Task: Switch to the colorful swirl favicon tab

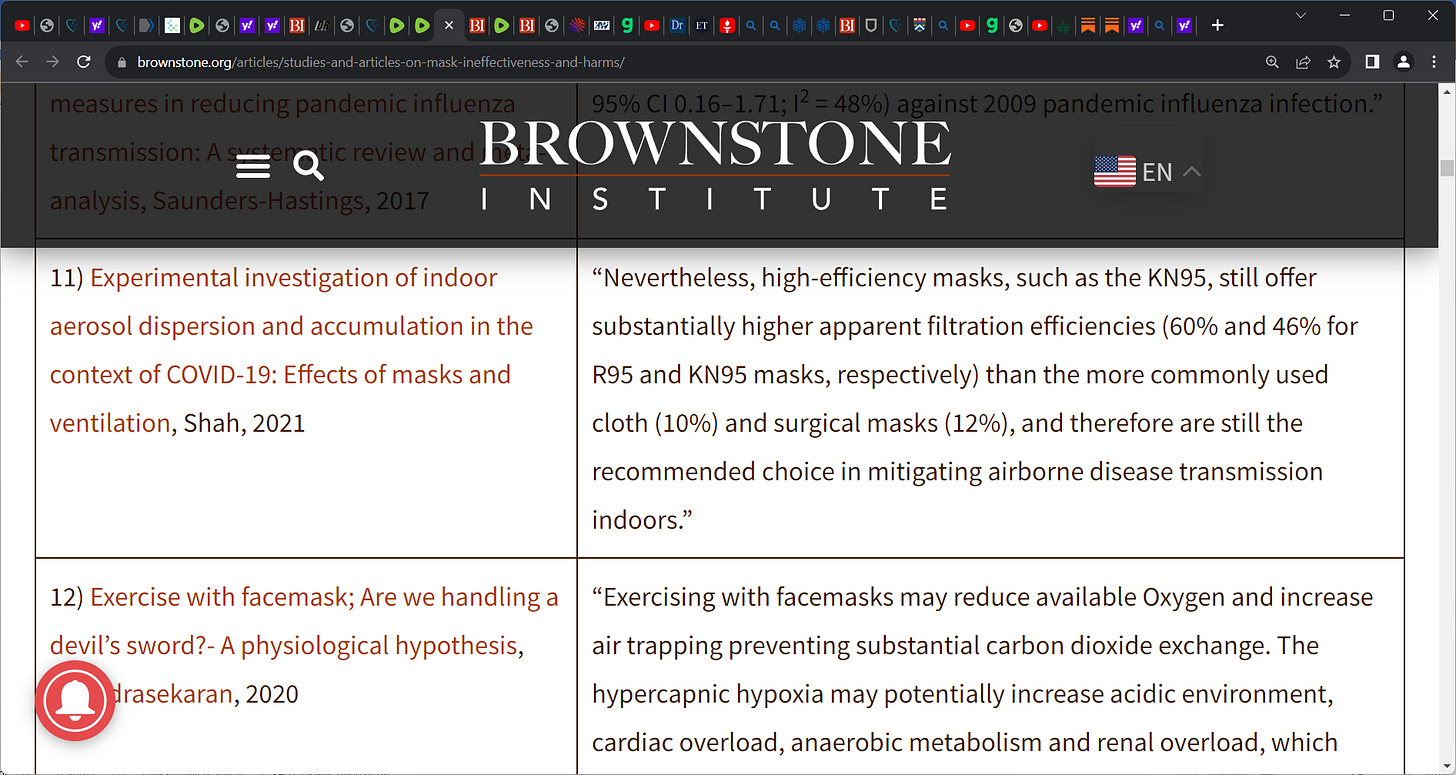Action: [x=577, y=25]
